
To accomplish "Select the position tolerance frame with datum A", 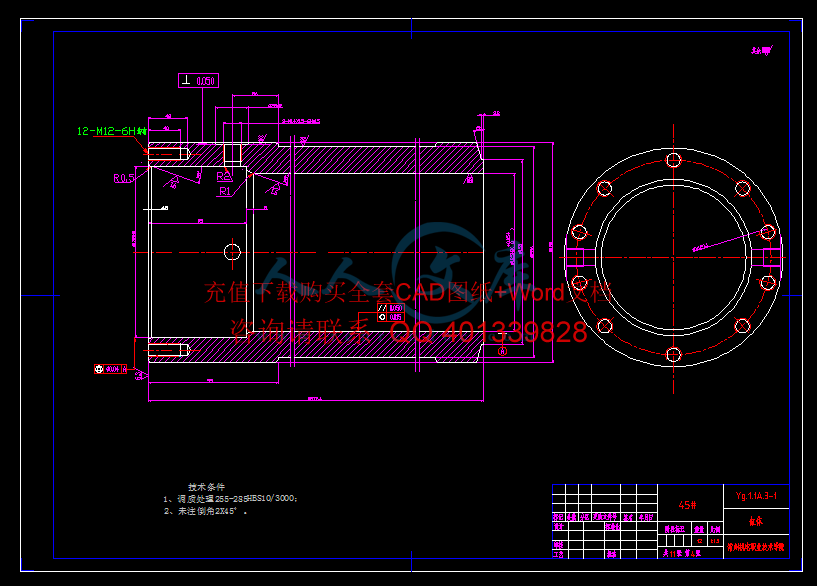I will click(110, 369).
